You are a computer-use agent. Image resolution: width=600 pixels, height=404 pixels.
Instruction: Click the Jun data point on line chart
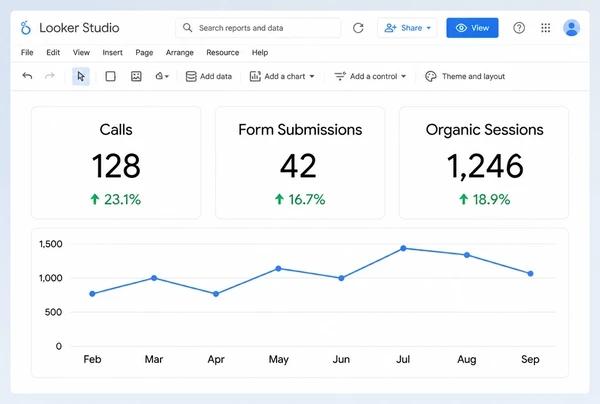point(341,278)
